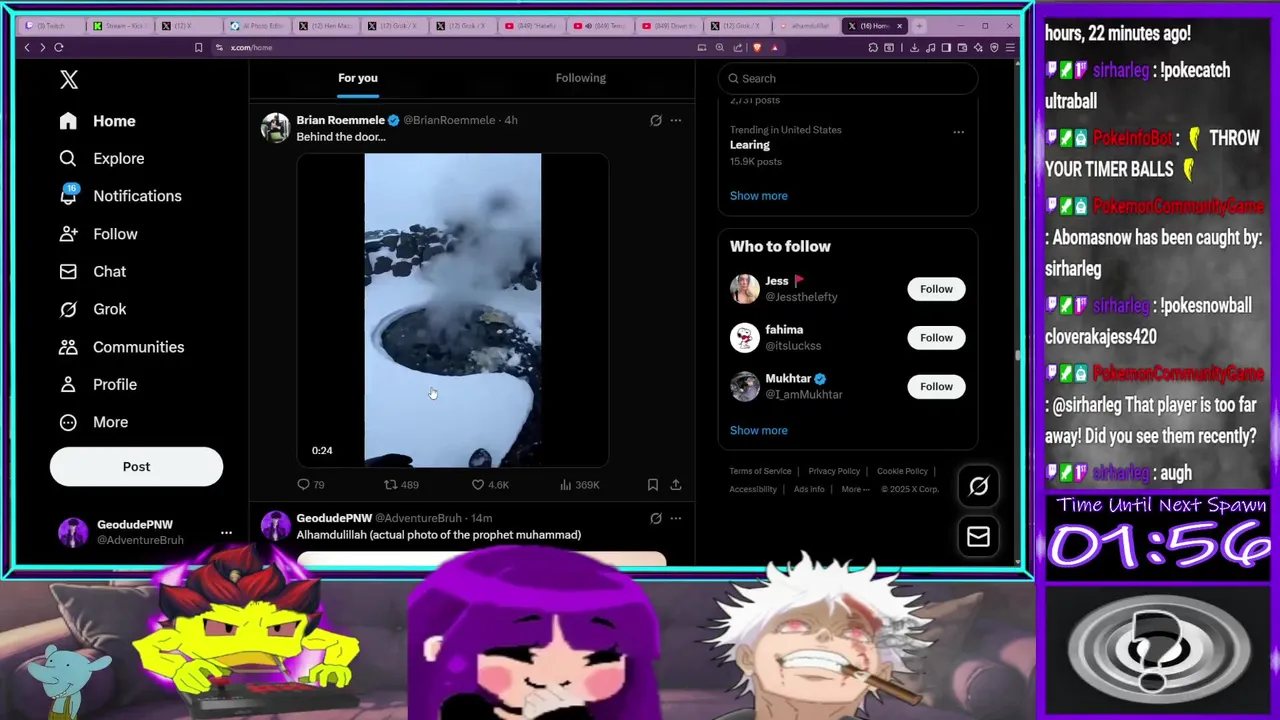1280x720 pixels.
Task: Open the browser hamburger menu
Action: click(x=1010, y=47)
